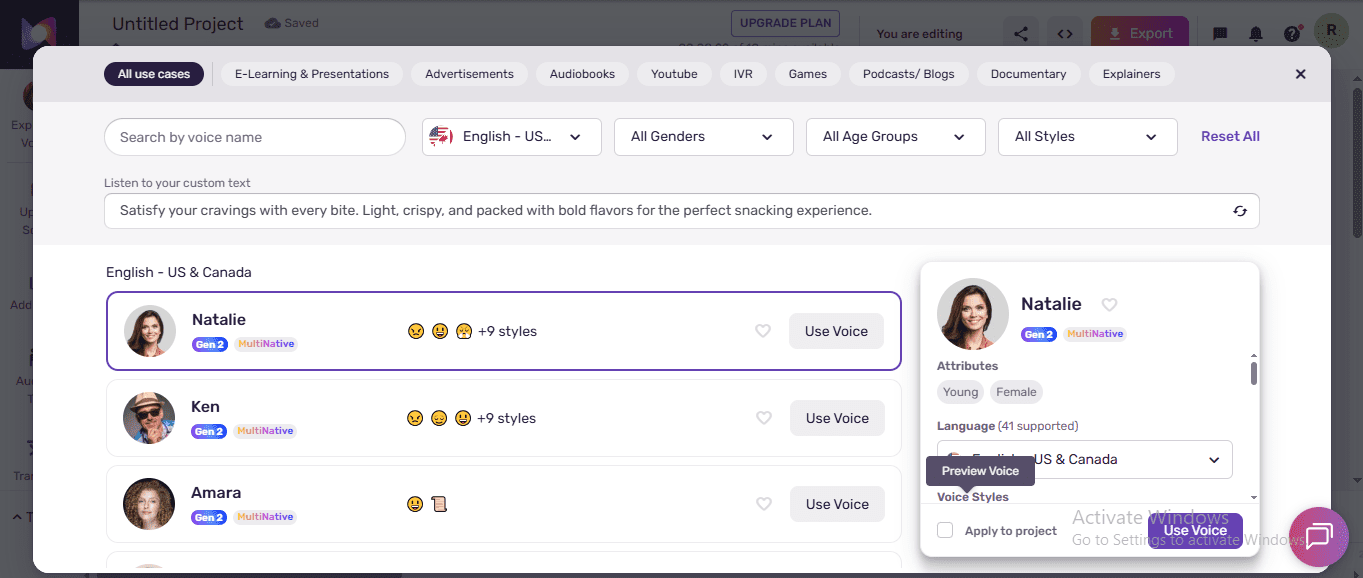Select the Documentary category
Screen dimensions: 1363x578
tap(1028, 74)
